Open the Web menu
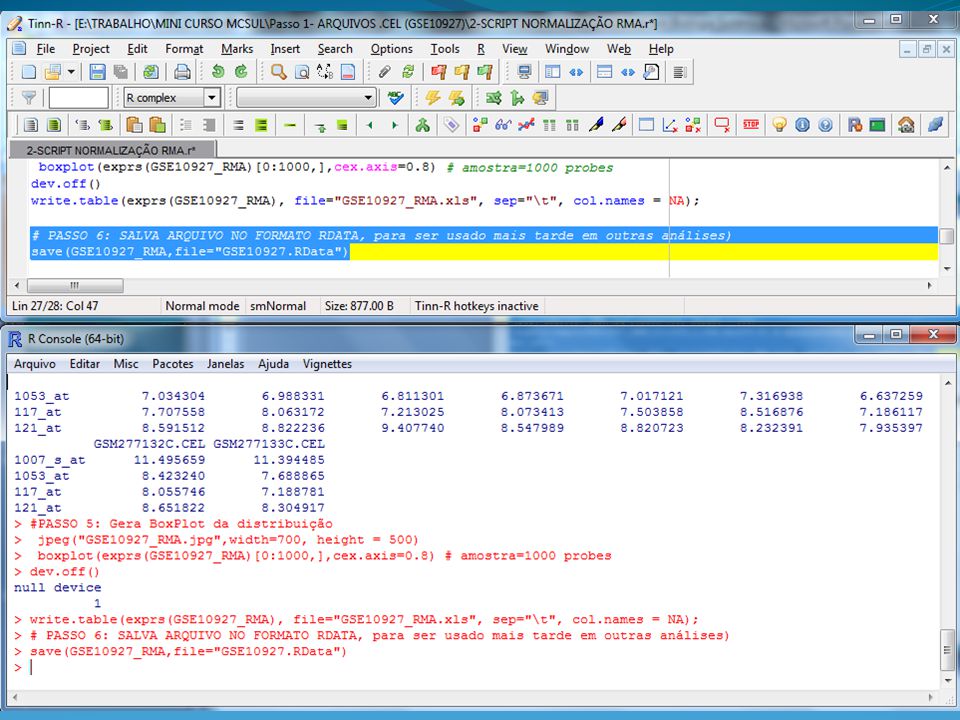 618,49
